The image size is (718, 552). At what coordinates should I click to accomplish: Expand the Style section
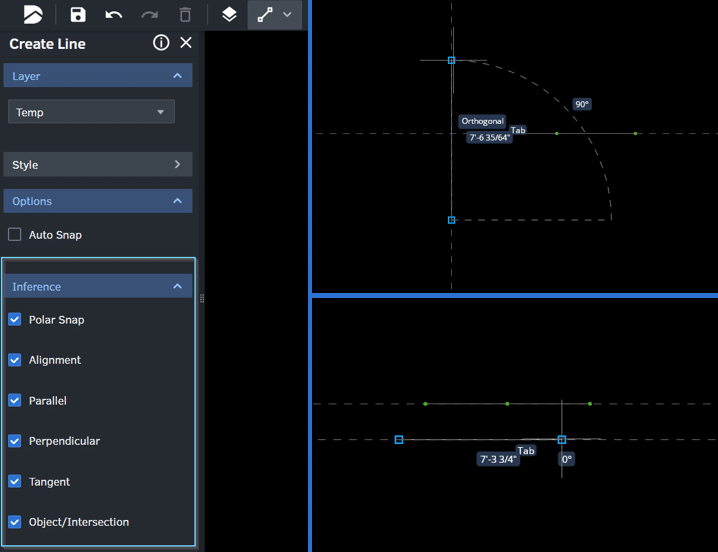coord(97,164)
